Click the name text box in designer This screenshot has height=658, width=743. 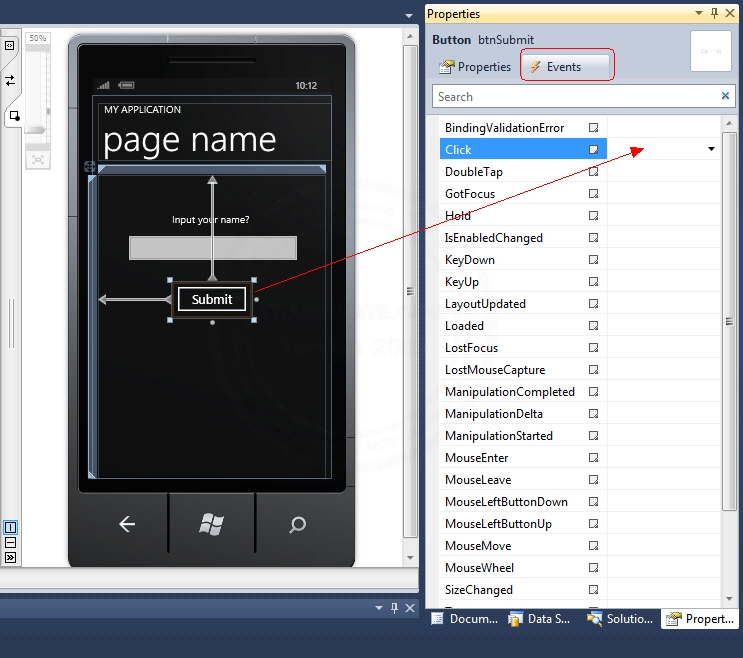pyautogui.click(x=213, y=248)
